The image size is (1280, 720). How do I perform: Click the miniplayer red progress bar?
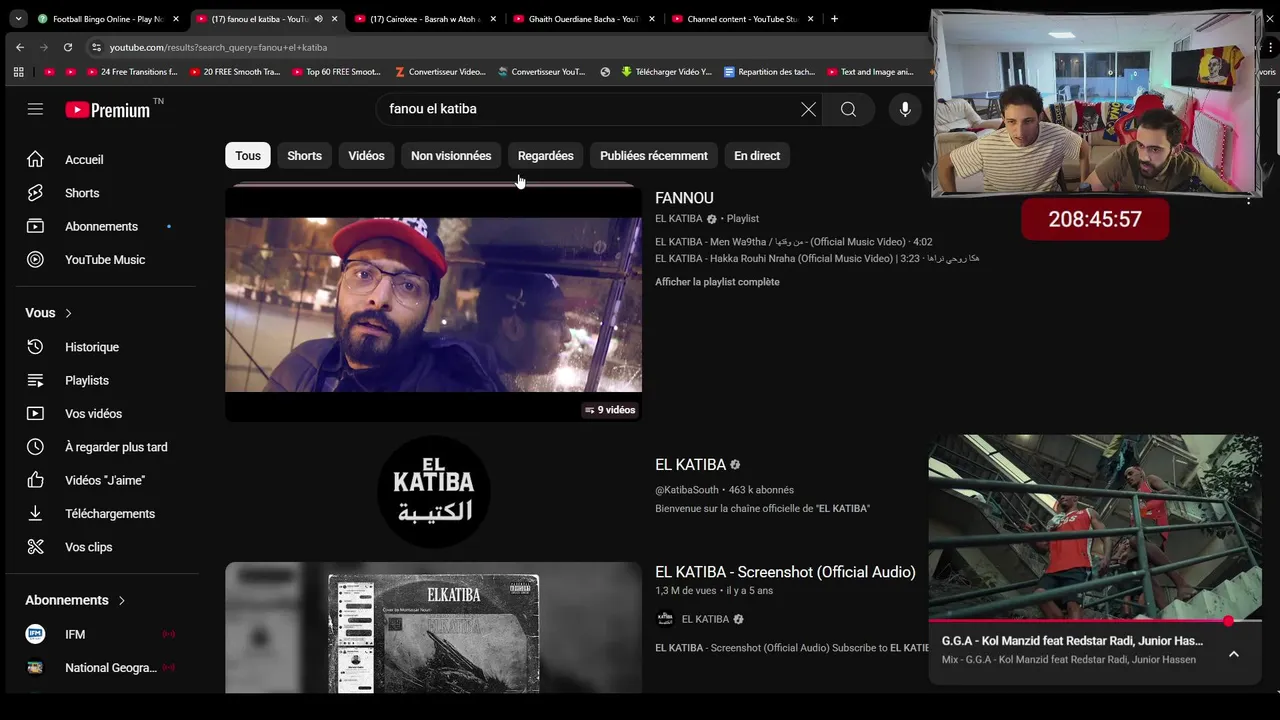point(1095,621)
